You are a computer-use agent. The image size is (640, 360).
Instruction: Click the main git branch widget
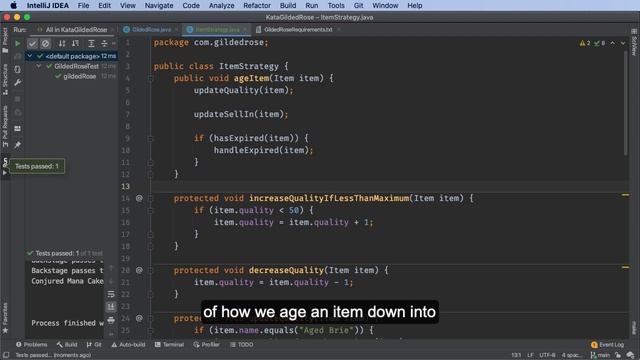pos(600,355)
